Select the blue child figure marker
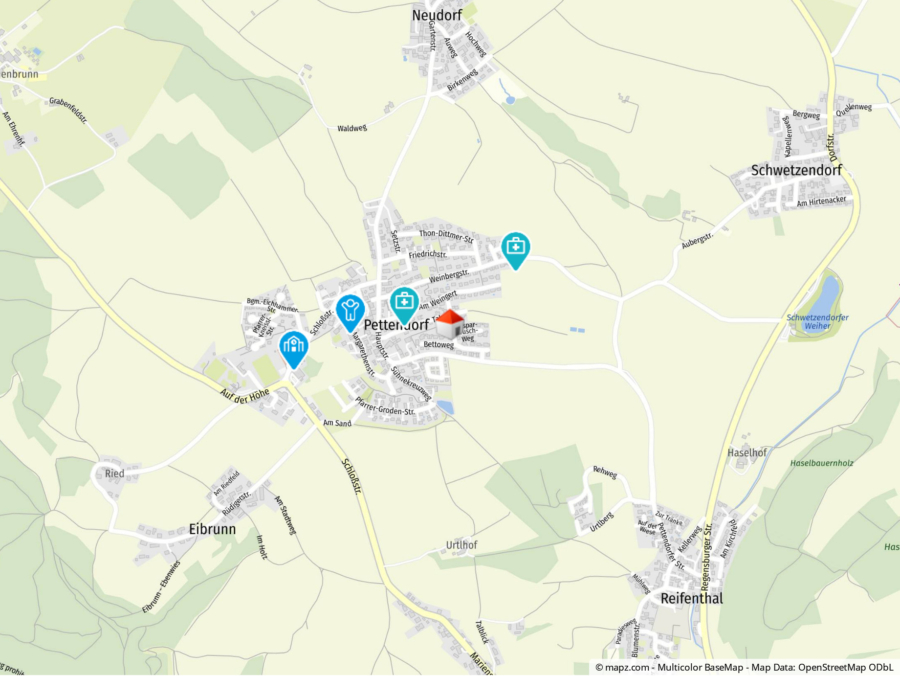Viewport: 900px width, 676px height. (350, 313)
